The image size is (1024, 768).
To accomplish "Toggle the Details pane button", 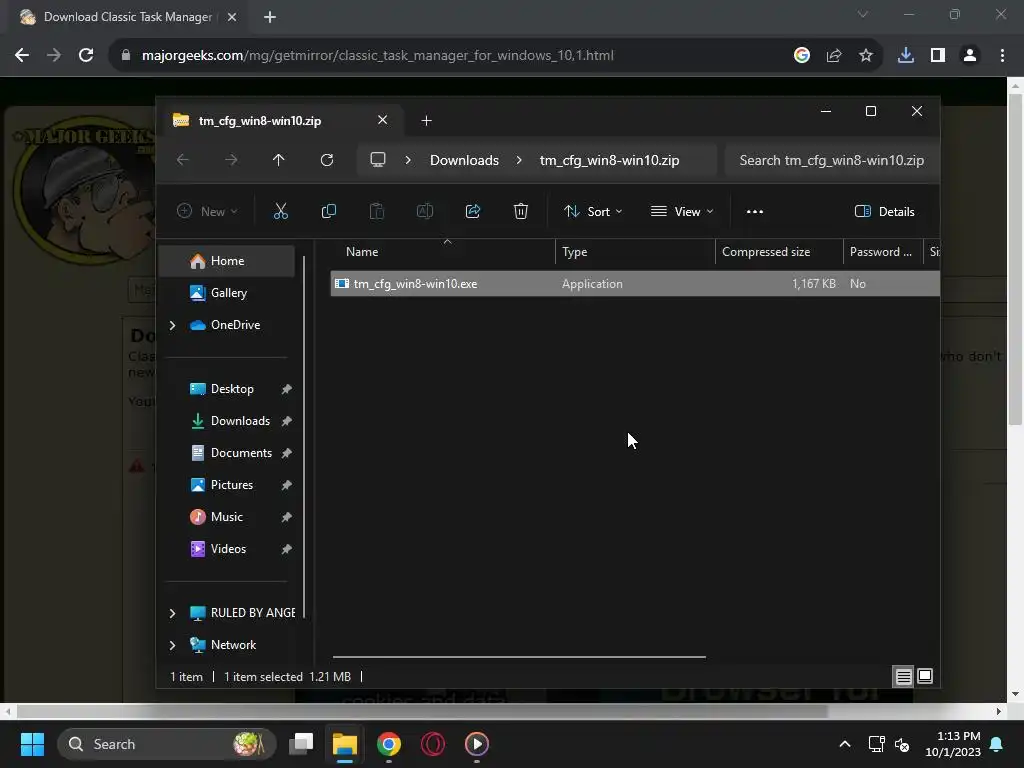I will pyautogui.click(x=884, y=212).
